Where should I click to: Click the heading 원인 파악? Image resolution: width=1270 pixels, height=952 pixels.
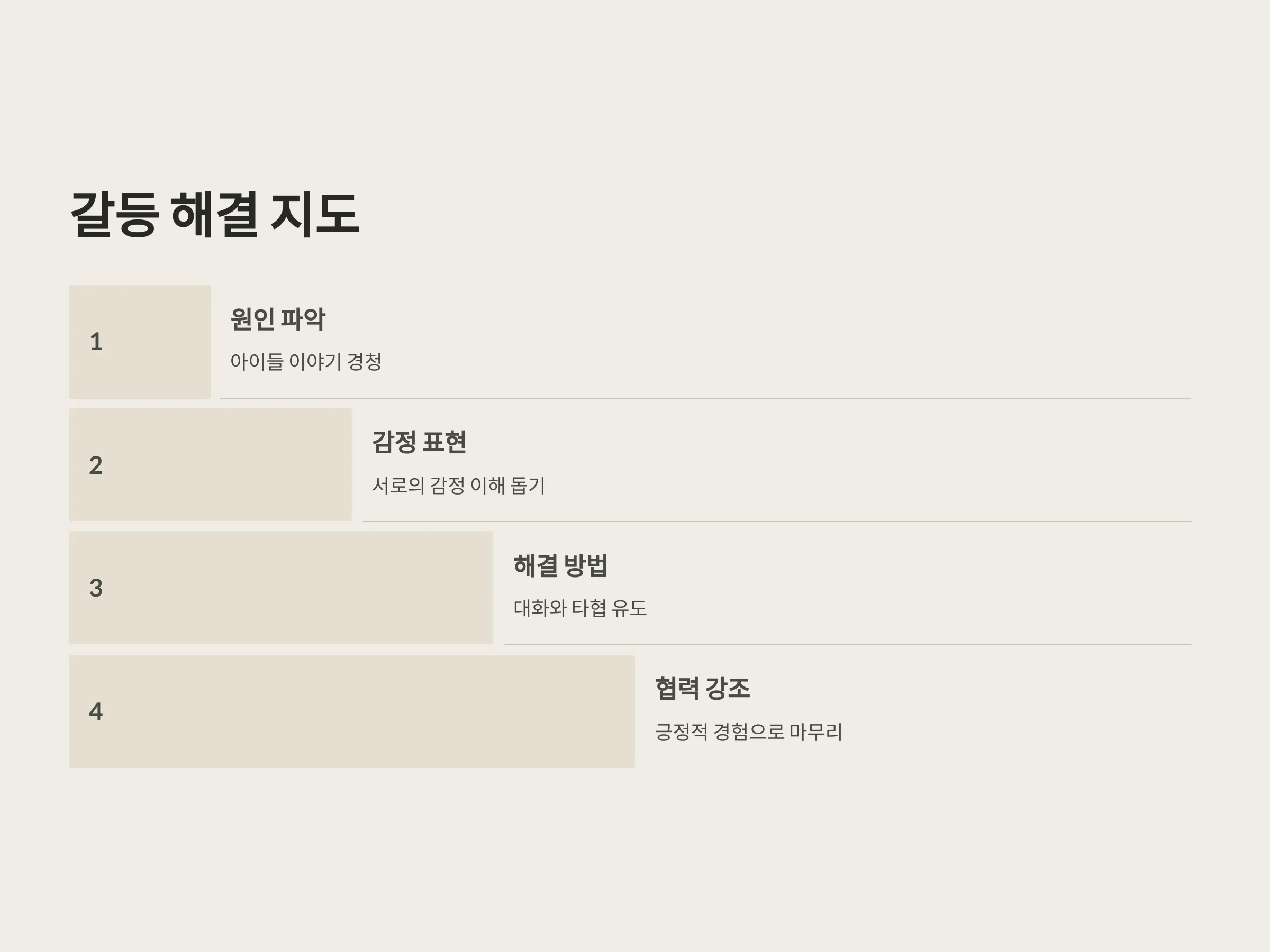click(278, 319)
